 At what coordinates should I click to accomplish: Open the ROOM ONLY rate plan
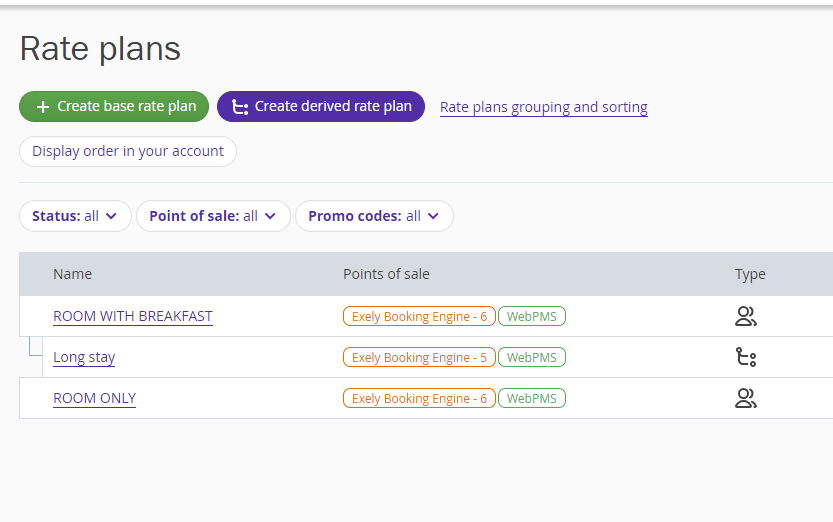[x=94, y=398]
